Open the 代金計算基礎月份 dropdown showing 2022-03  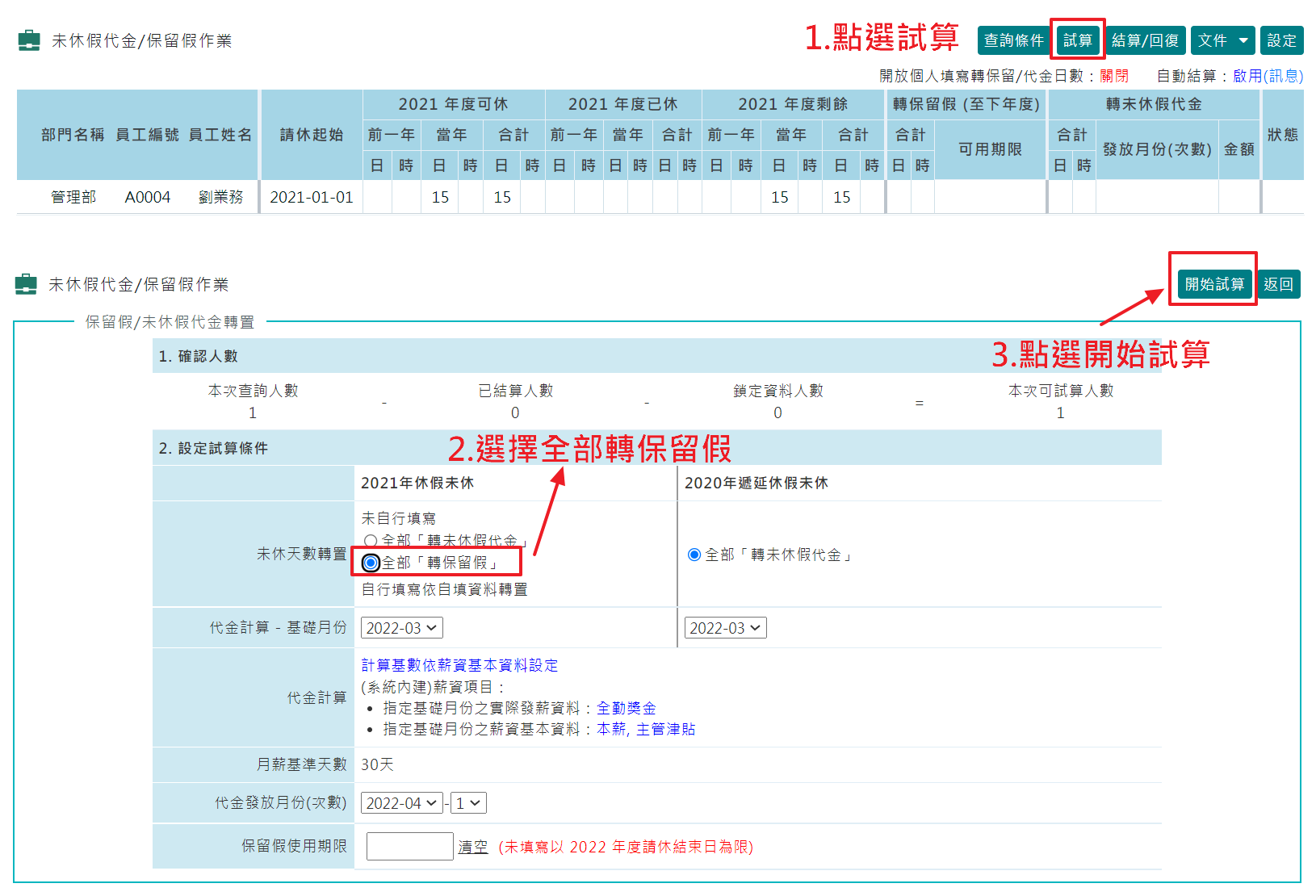pyautogui.click(x=401, y=627)
